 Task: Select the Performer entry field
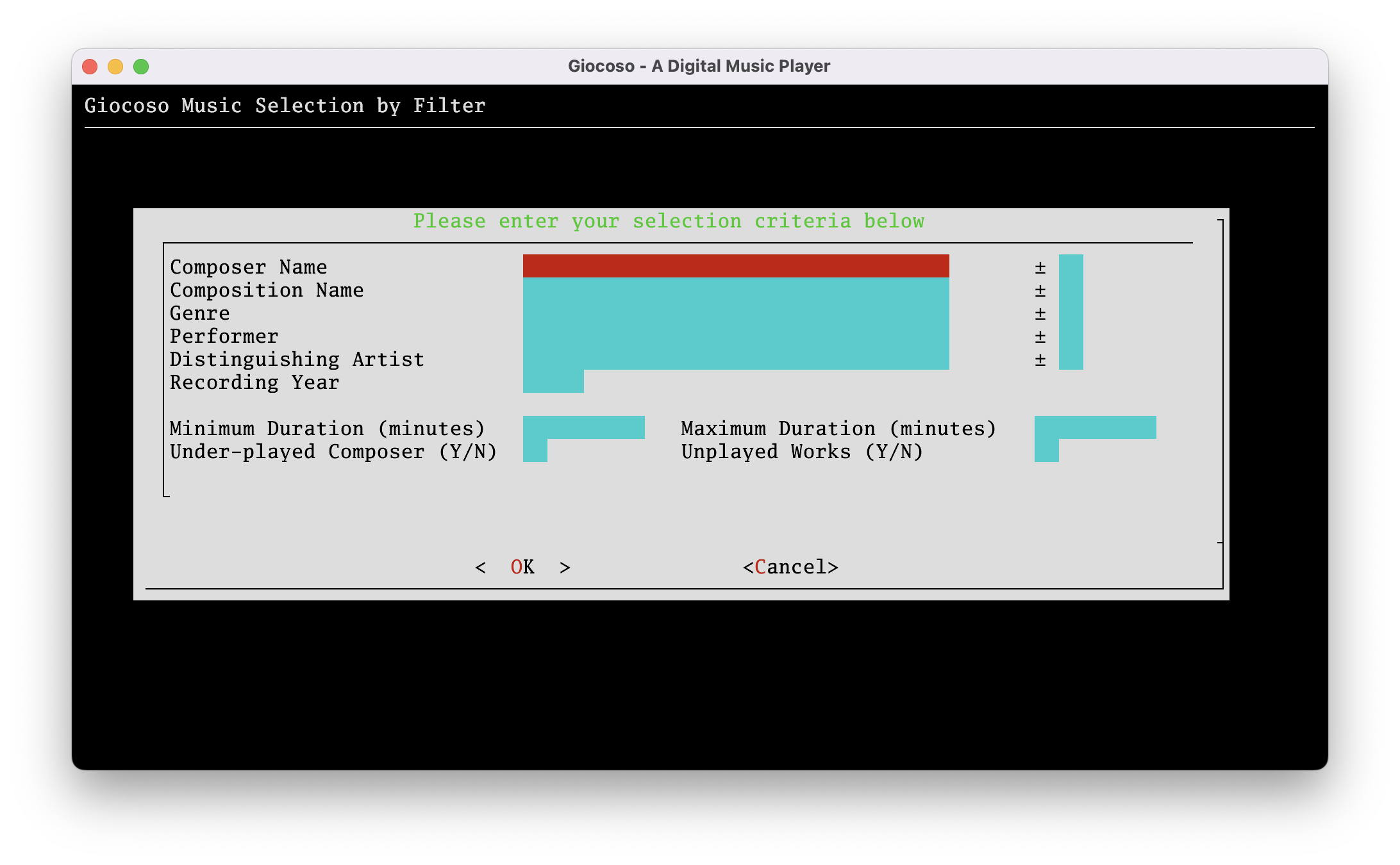tap(735, 335)
